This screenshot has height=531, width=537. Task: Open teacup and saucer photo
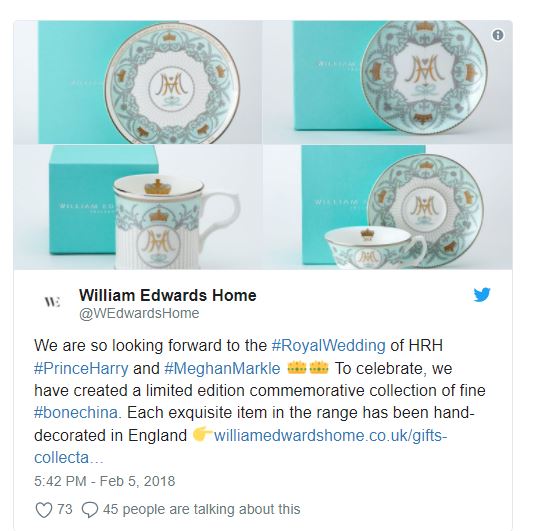point(388,207)
